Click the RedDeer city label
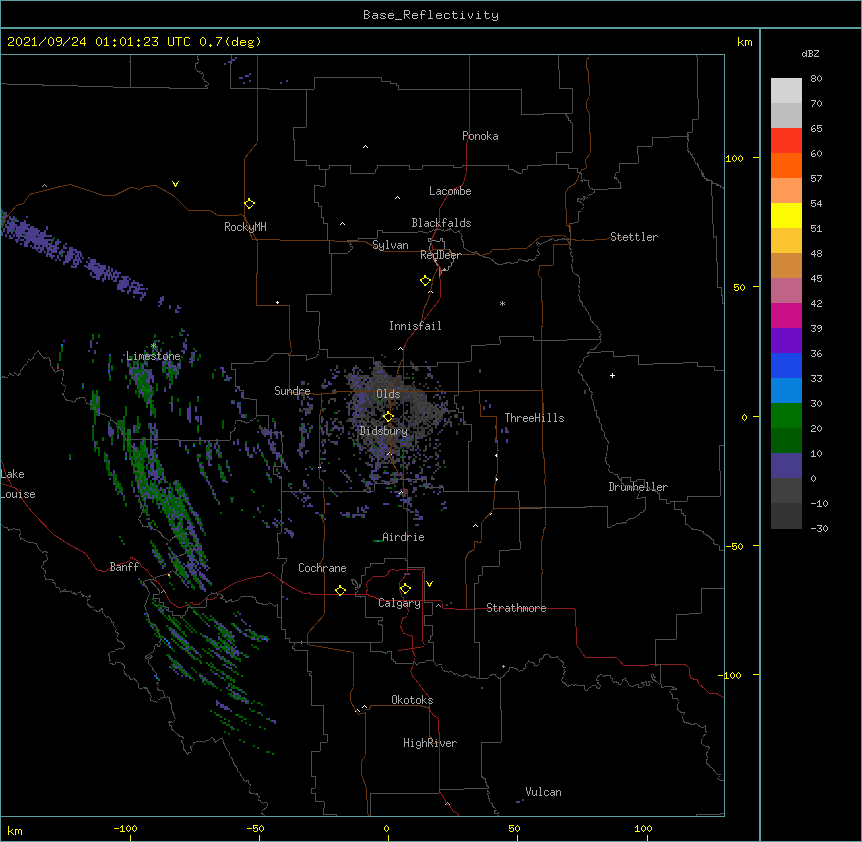Viewport: 862px width, 842px height. (x=440, y=255)
